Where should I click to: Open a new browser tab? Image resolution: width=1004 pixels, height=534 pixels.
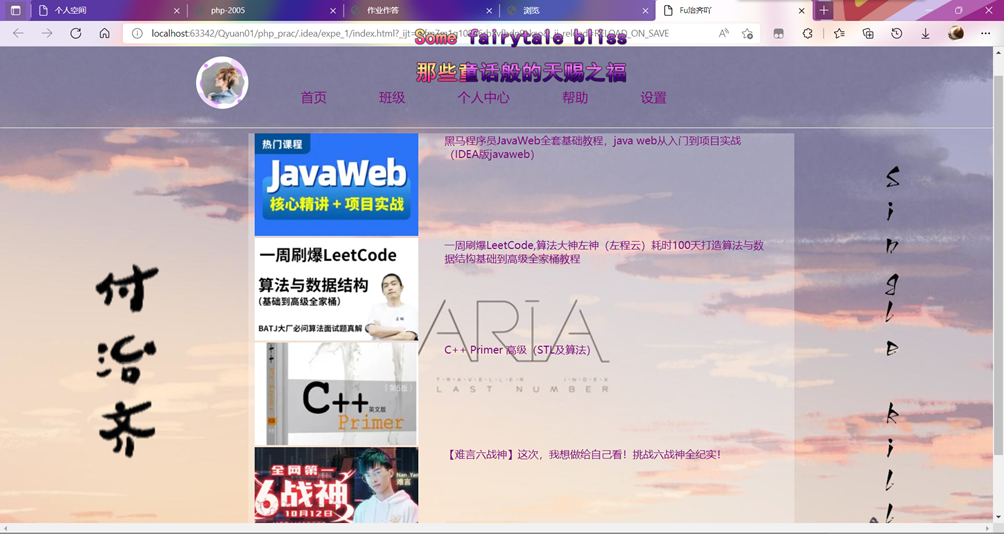[823, 10]
